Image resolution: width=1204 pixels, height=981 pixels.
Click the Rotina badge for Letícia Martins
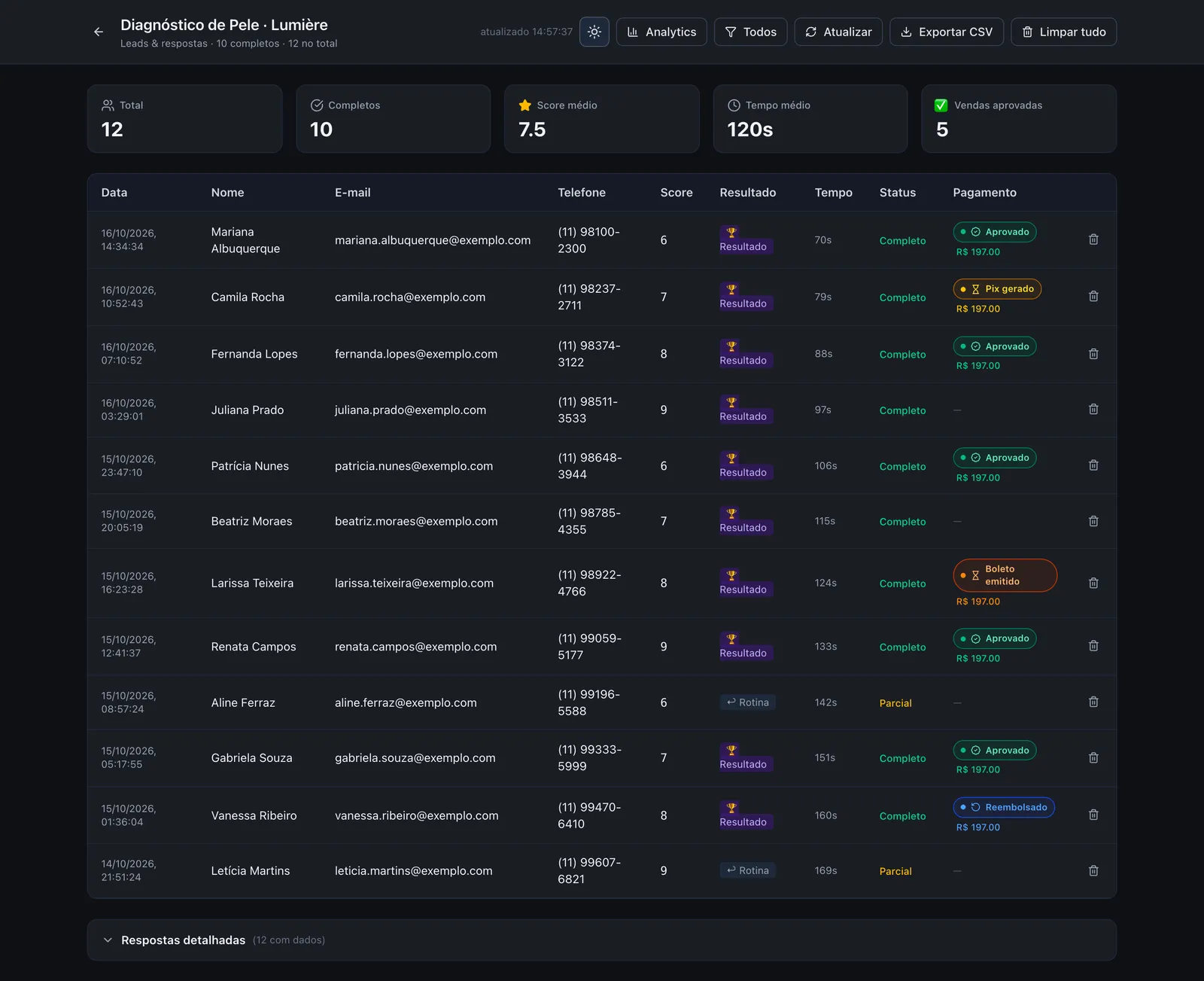747,870
